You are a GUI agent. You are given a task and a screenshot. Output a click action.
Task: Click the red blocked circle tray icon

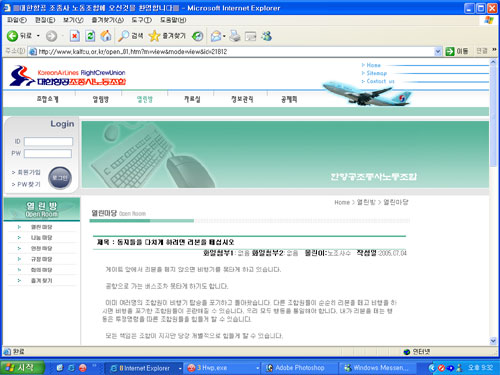[441, 368]
